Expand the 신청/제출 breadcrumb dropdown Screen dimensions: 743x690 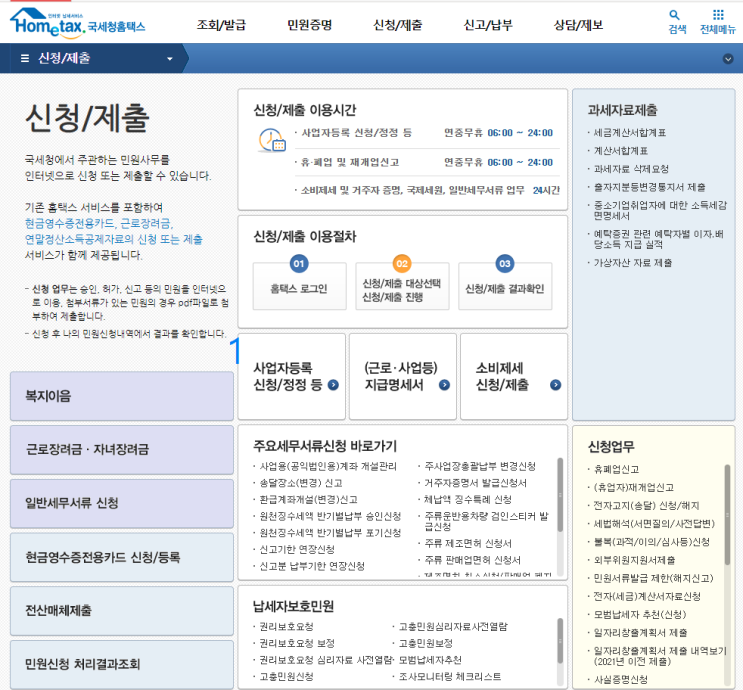point(170,59)
